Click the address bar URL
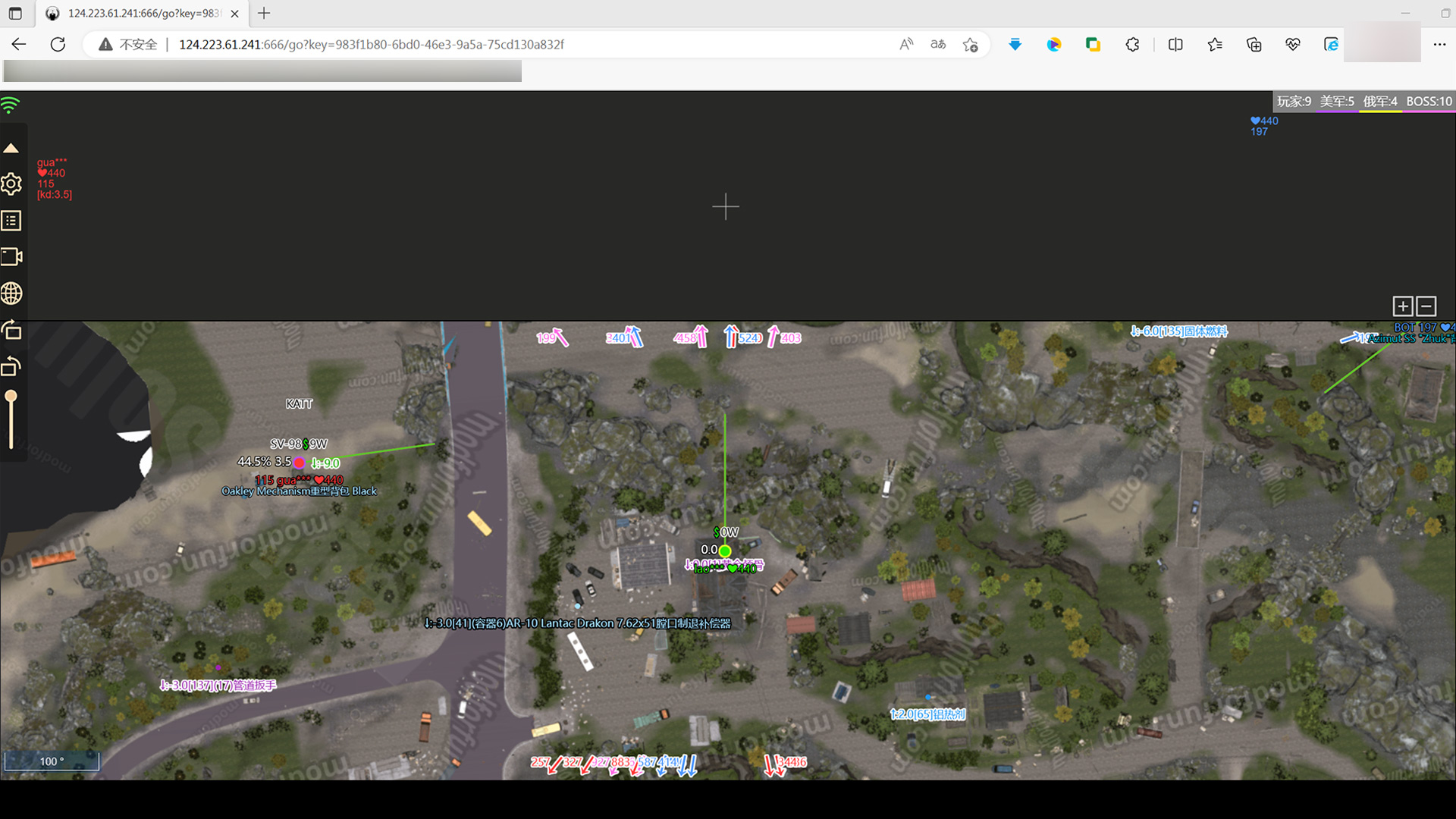Screen dimensions: 1456x819 [372, 45]
